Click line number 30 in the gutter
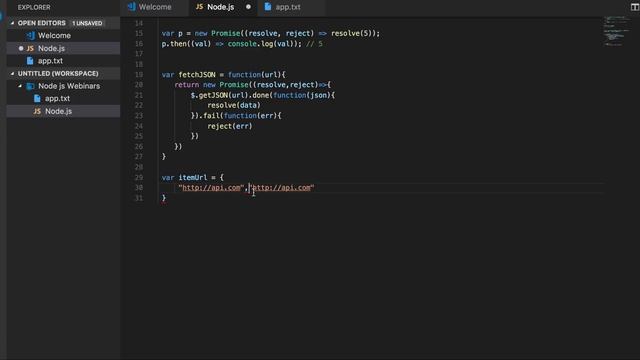This screenshot has height=360, width=640. (x=139, y=188)
